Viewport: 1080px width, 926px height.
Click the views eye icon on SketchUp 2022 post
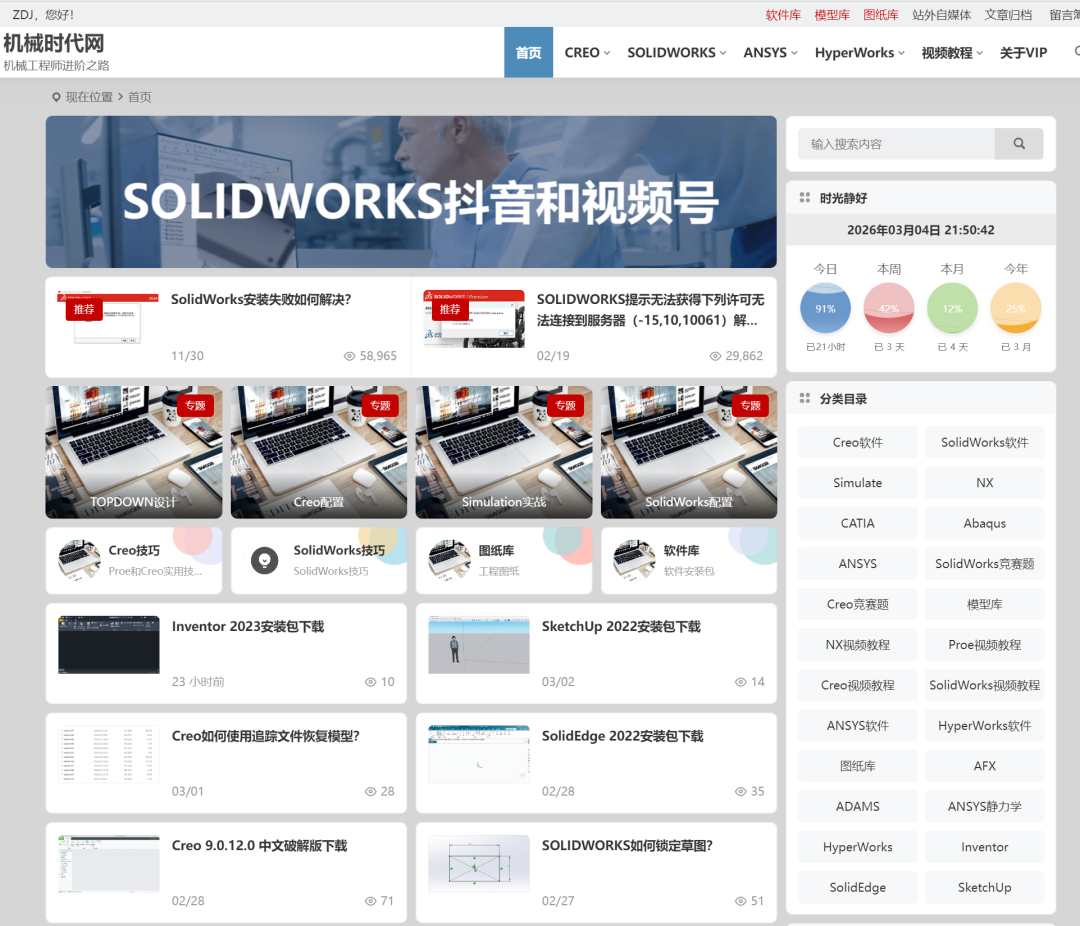740,682
